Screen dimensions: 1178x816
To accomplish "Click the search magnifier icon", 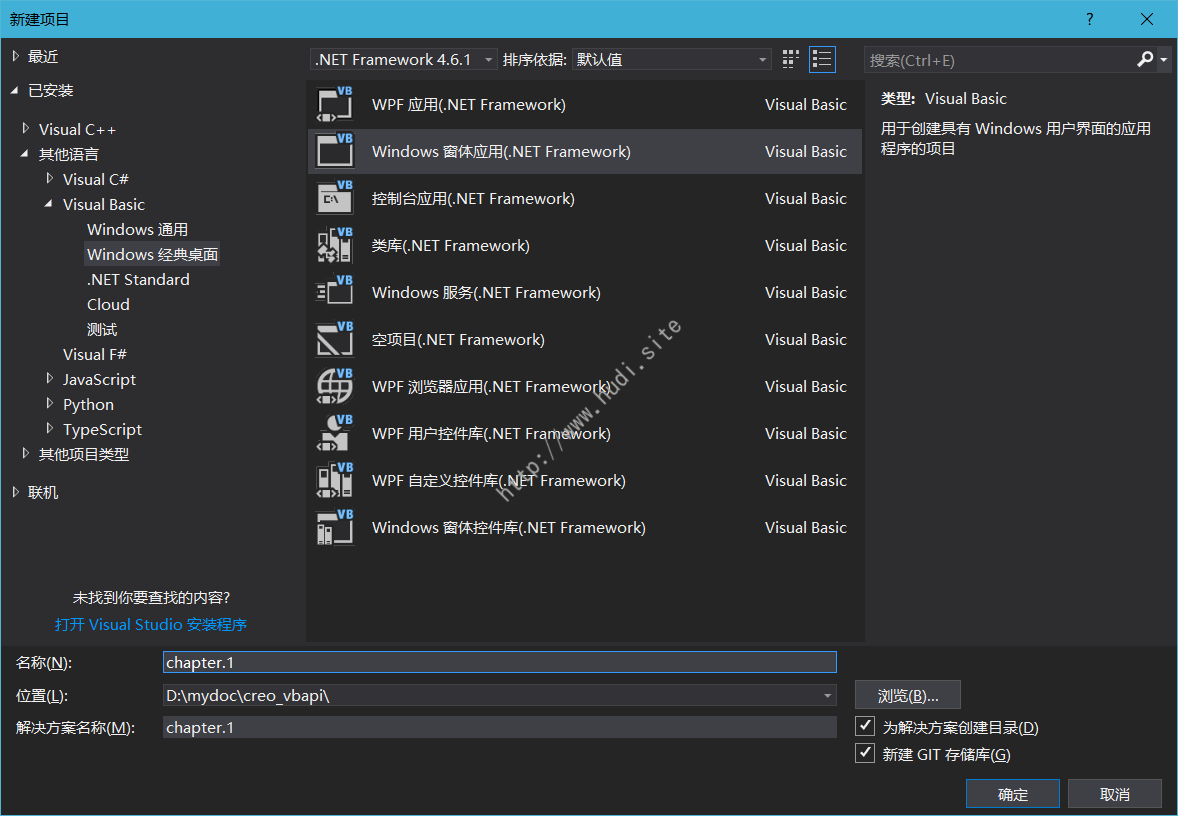I will click(1145, 59).
